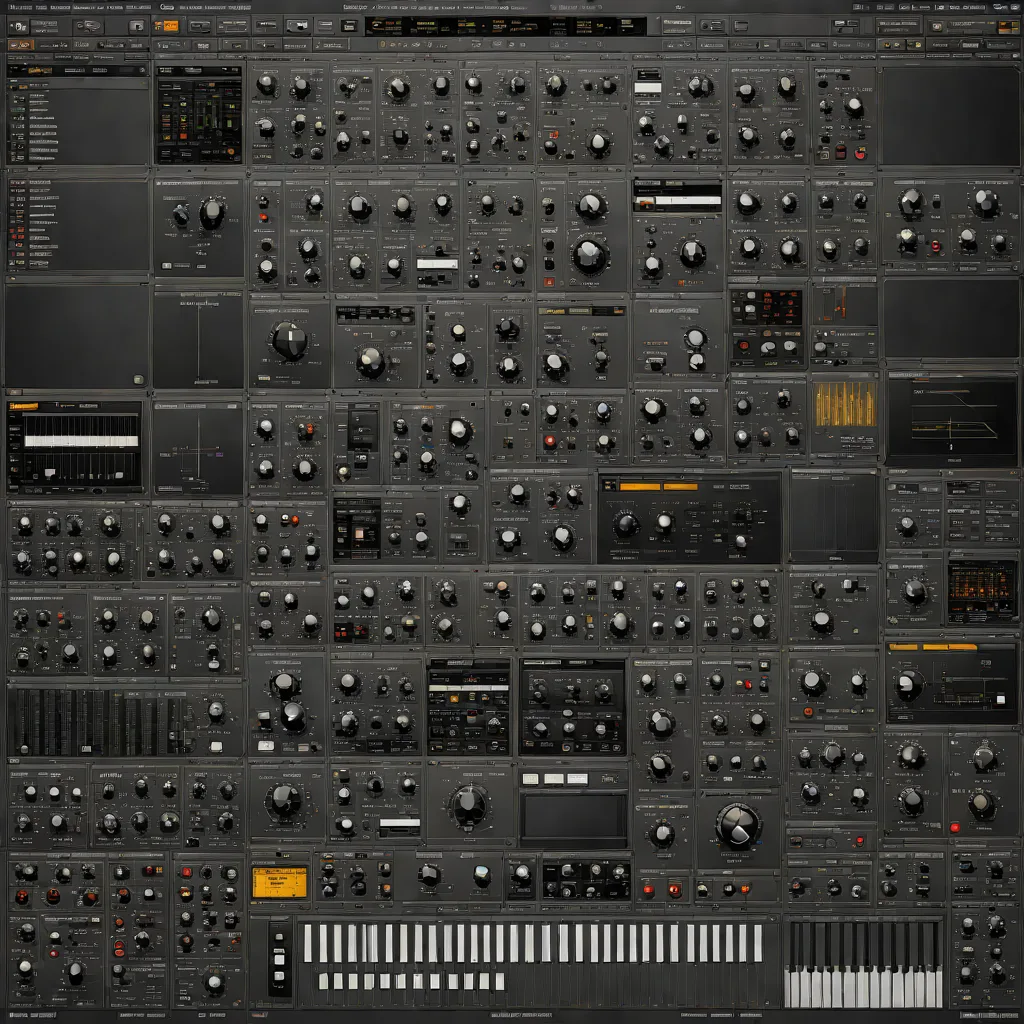Click the long white bar in the second row display

(688, 201)
